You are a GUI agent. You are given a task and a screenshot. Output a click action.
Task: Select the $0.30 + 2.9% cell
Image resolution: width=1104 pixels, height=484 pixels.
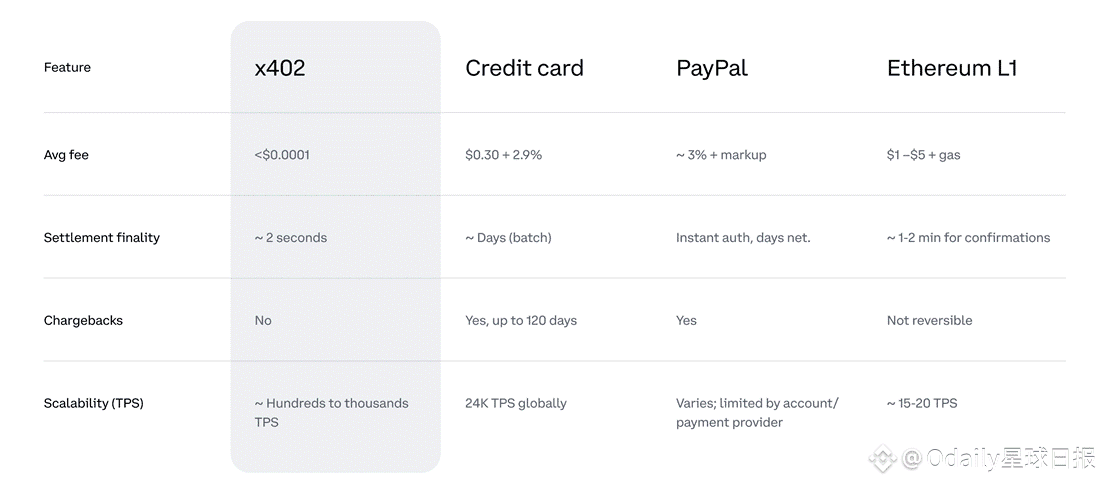click(503, 155)
